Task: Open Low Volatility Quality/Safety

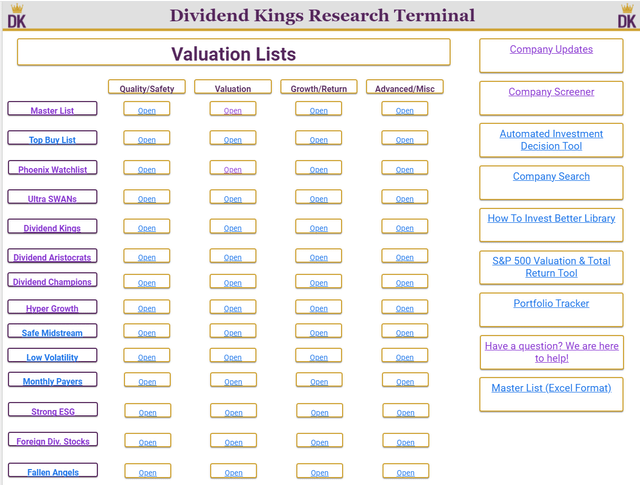Action: tap(147, 356)
